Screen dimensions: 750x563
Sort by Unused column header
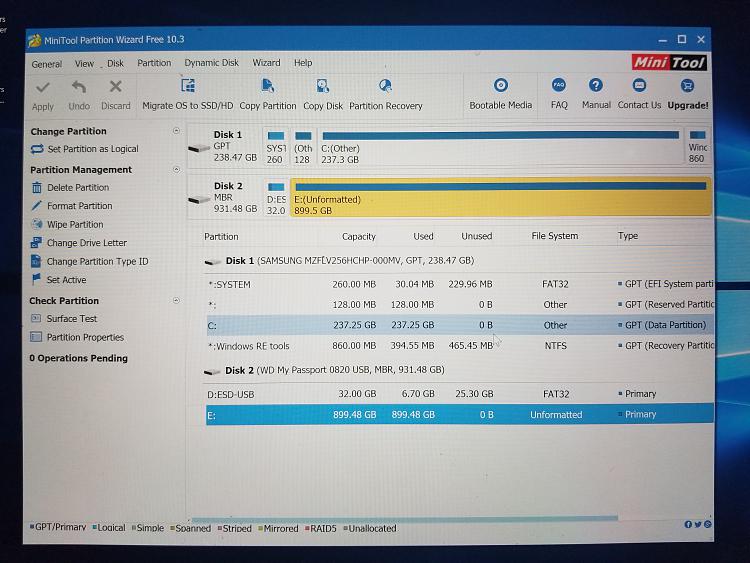[476, 236]
